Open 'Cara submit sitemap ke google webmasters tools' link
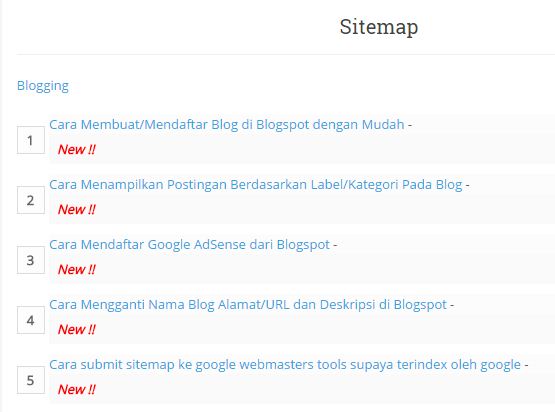Viewport: 555px width, 412px height. point(285,365)
